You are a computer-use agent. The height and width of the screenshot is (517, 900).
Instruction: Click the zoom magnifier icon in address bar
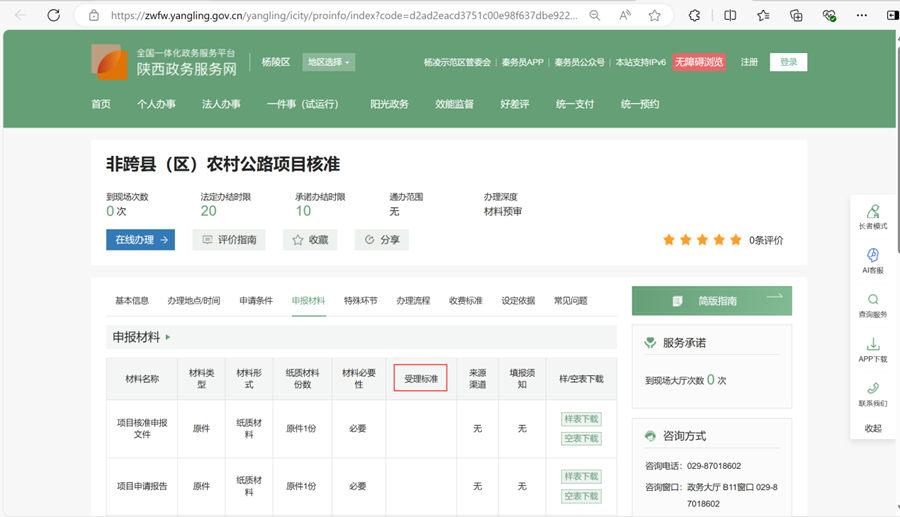[x=595, y=15]
